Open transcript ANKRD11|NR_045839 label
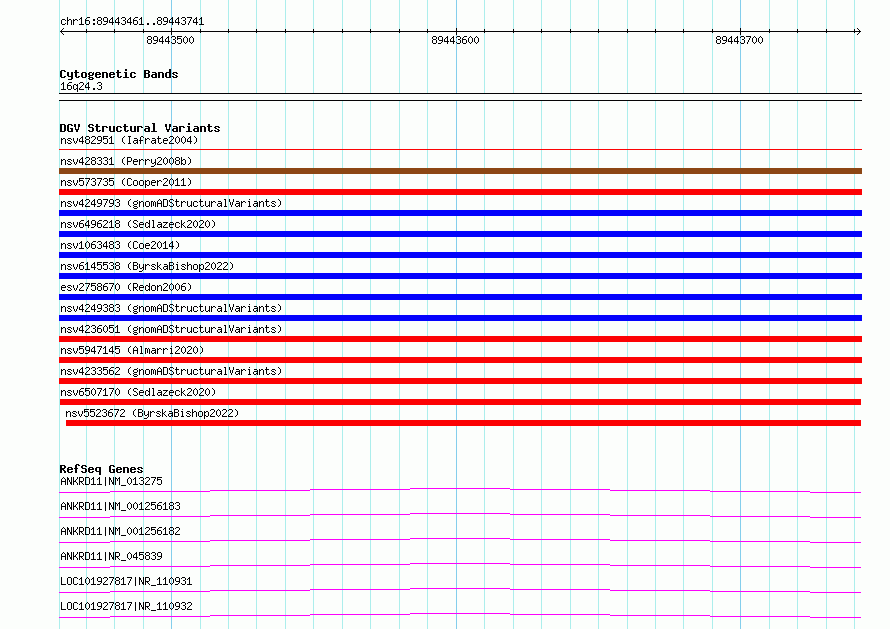The width and height of the screenshot is (890, 629). [x=111, y=556]
